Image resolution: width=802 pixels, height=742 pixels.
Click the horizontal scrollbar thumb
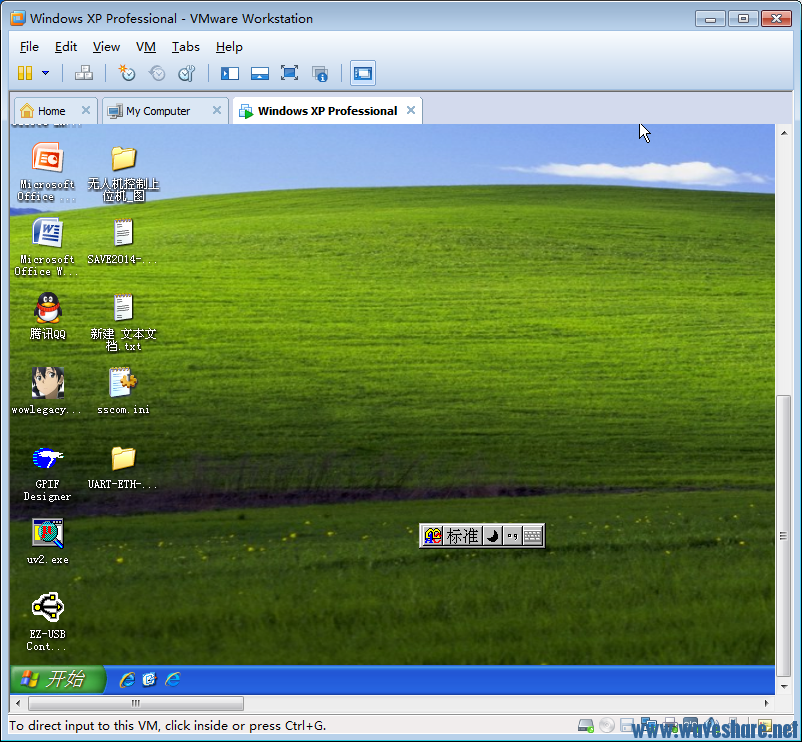coord(136,703)
